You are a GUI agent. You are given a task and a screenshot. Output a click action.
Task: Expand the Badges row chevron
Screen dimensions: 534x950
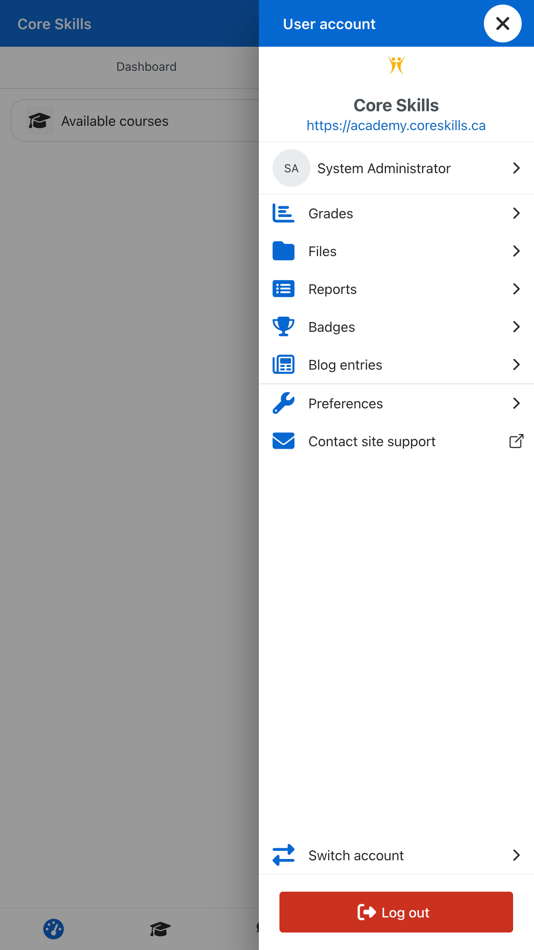(x=516, y=327)
